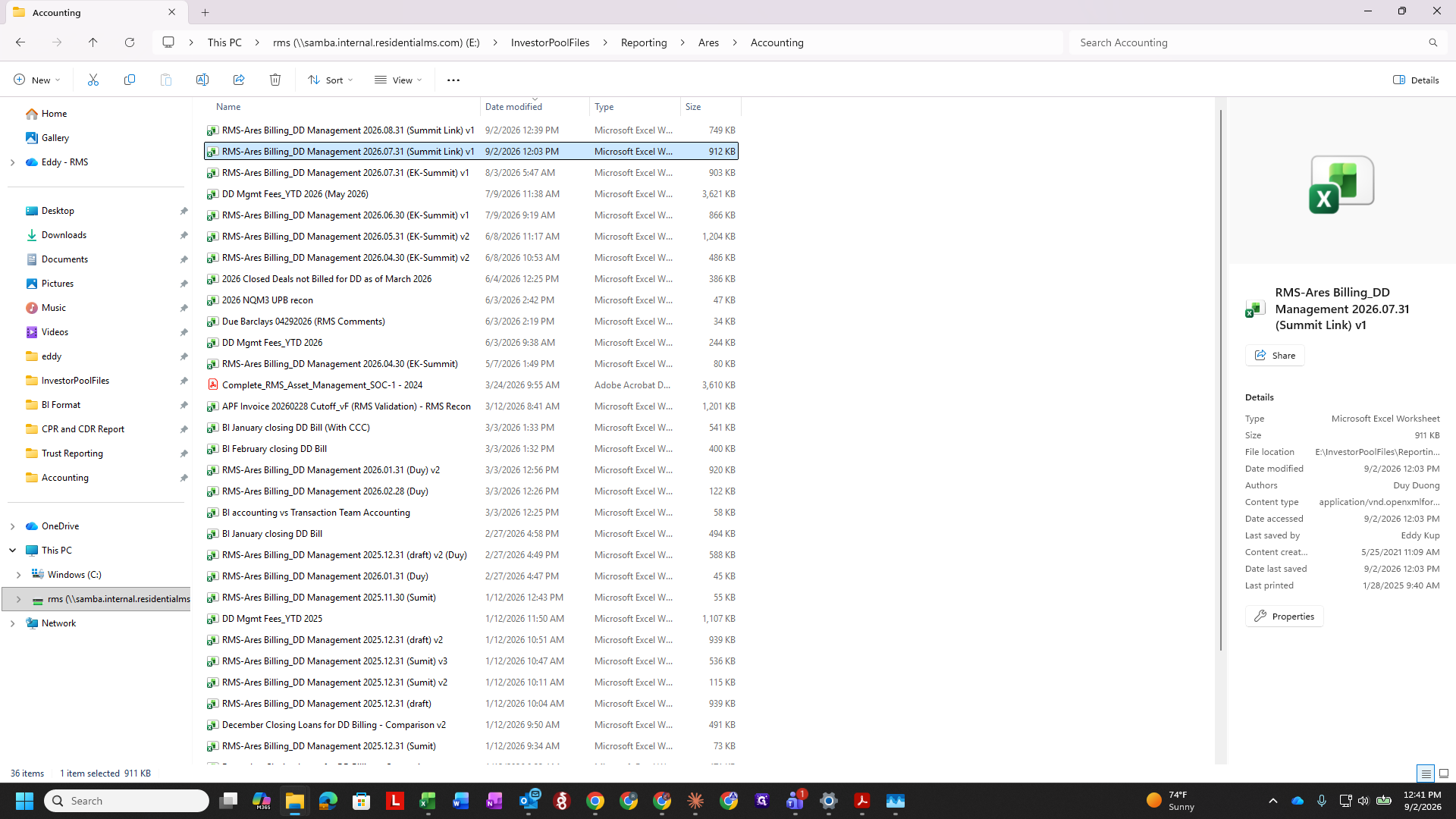The image size is (1456, 819).
Task: Click This PC in address bar
Action: click(x=224, y=42)
